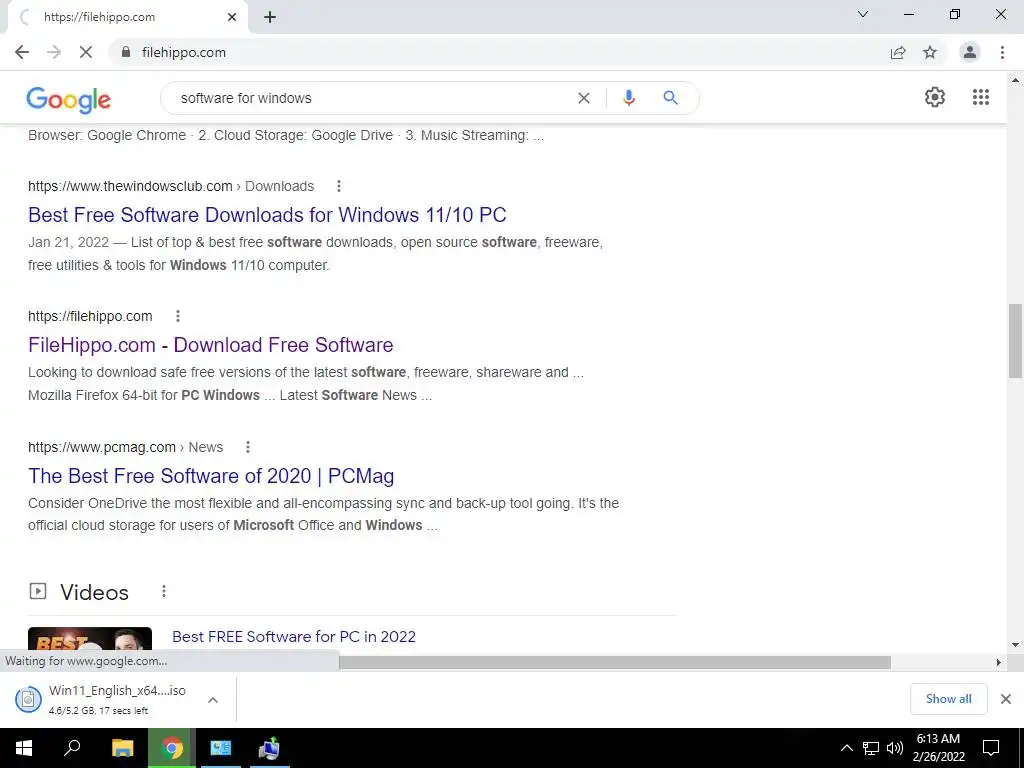Open Best Free Software Downloads for Windows
1024x768 pixels.
267,215
